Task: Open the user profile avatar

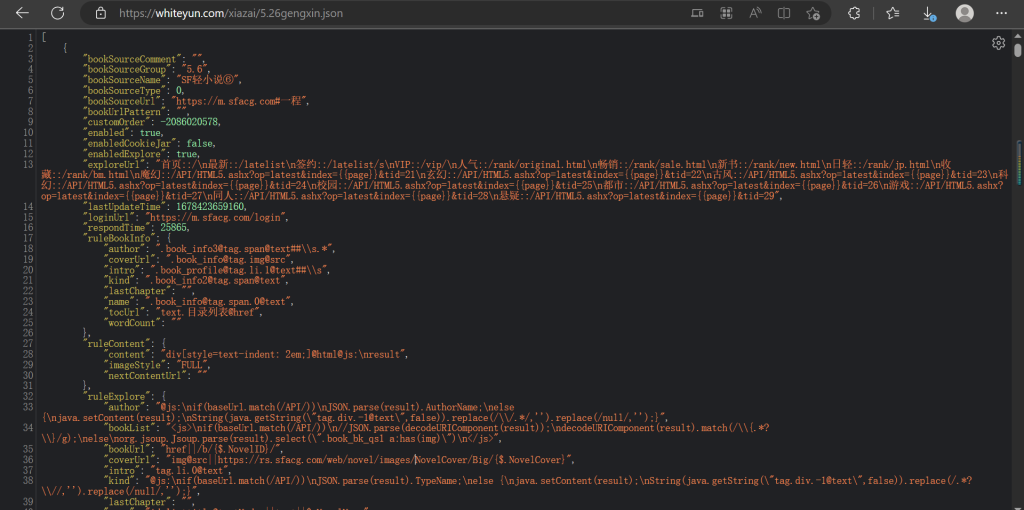Action: (964, 13)
